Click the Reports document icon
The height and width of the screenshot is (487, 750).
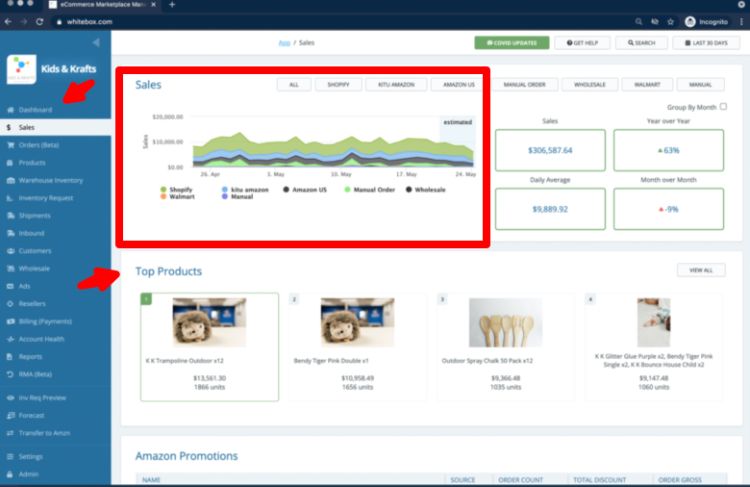point(10,357)
